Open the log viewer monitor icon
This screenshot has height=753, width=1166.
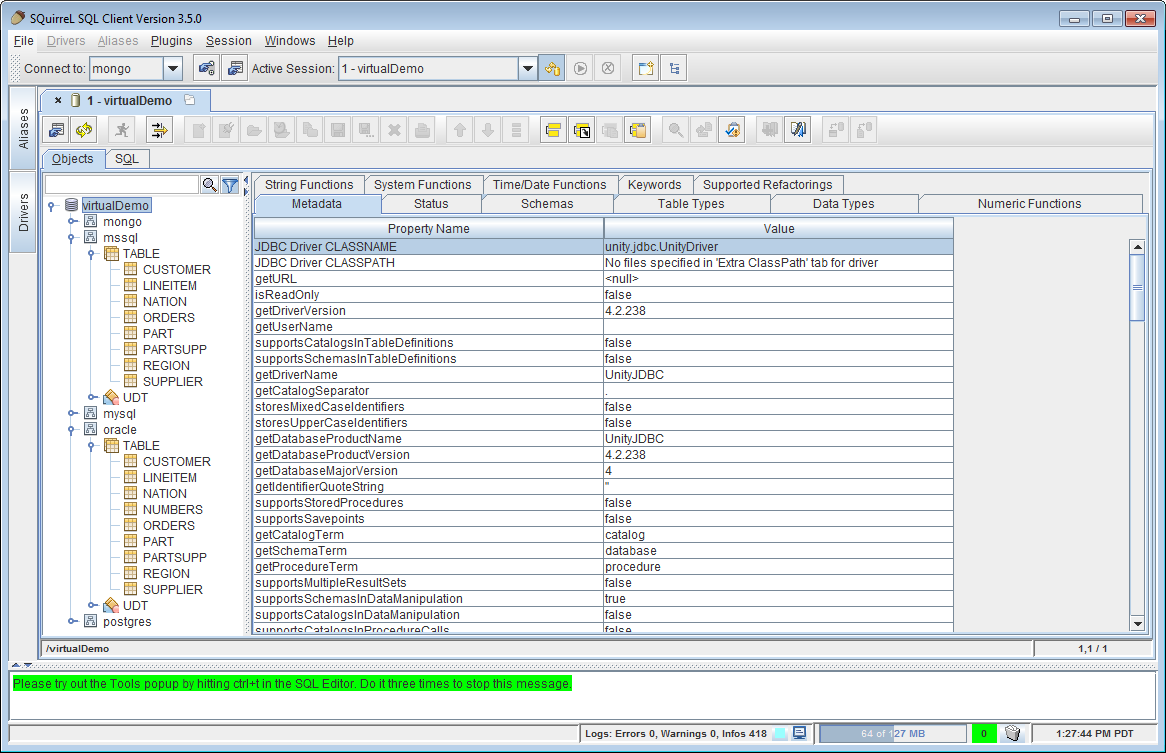(800, 733)
